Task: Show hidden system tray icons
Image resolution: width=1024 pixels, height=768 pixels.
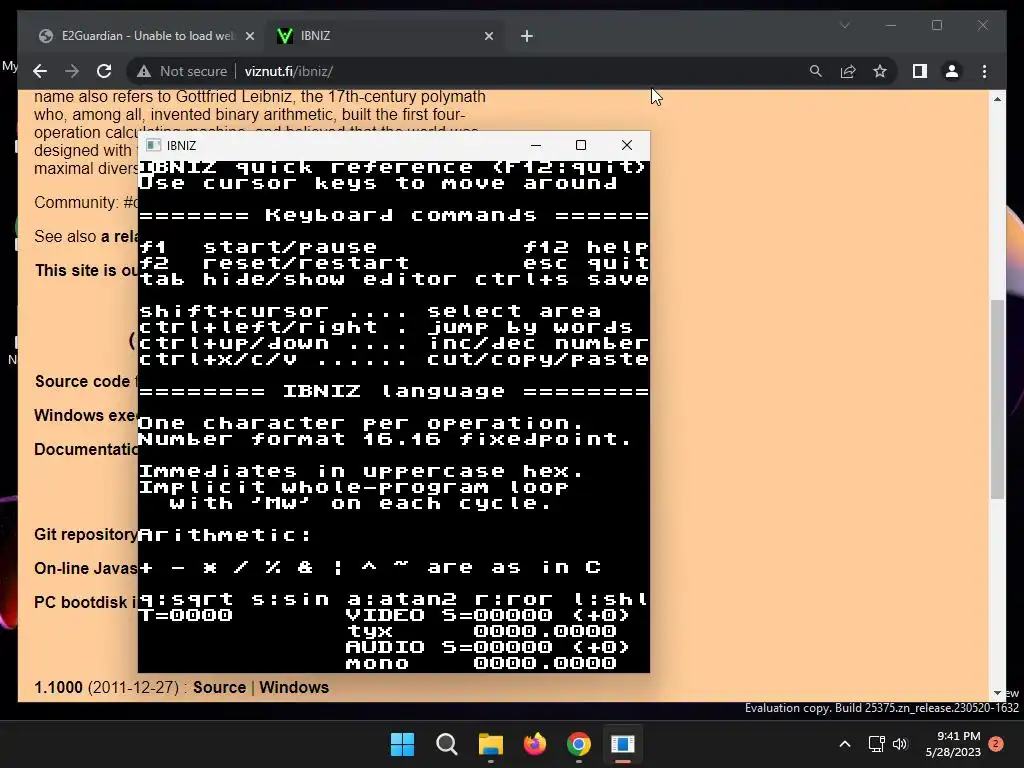Action: pos(844,744)
